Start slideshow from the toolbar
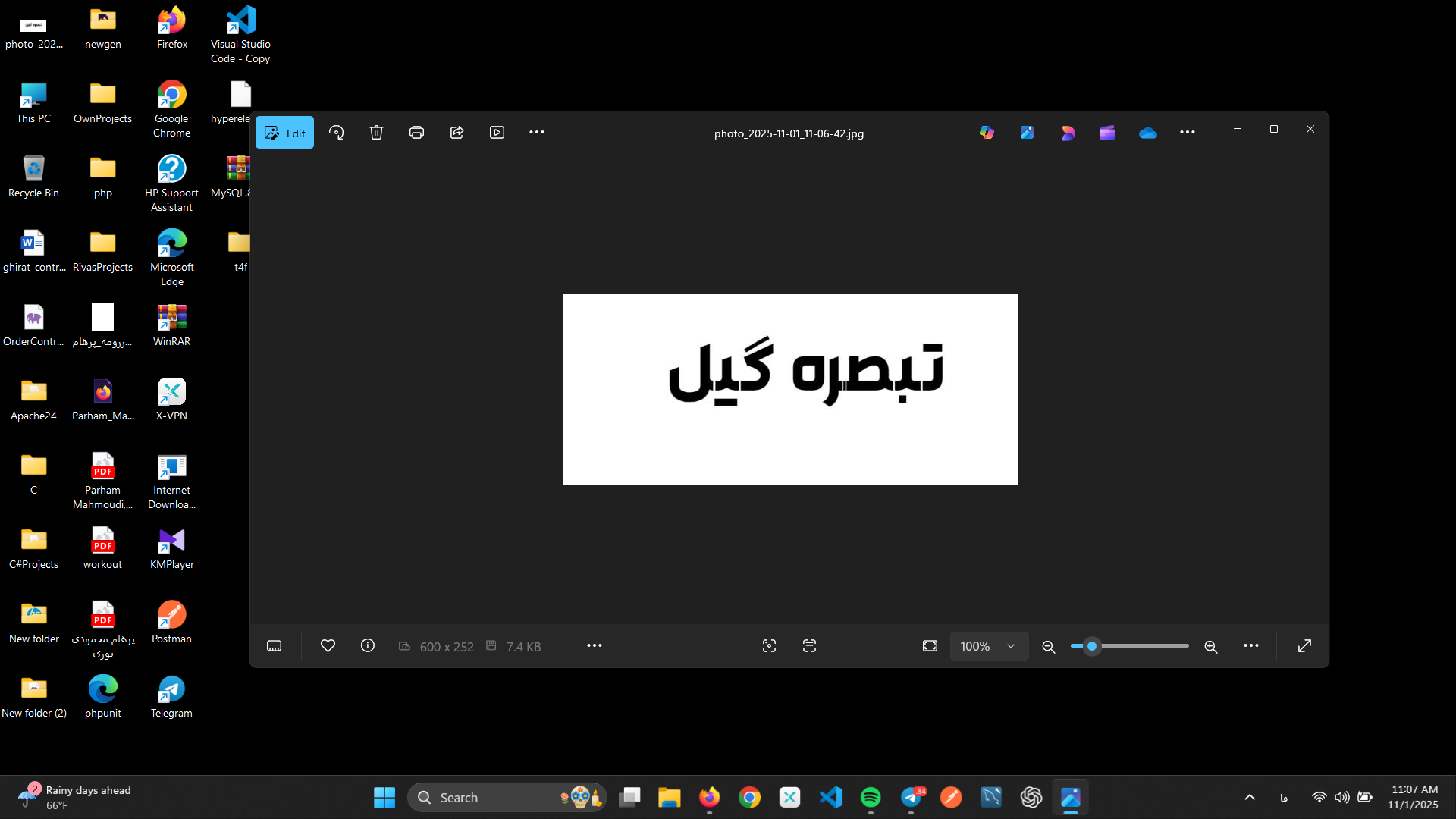The width and height of the screenshot is (1456, 819). [x=497, y=133]
